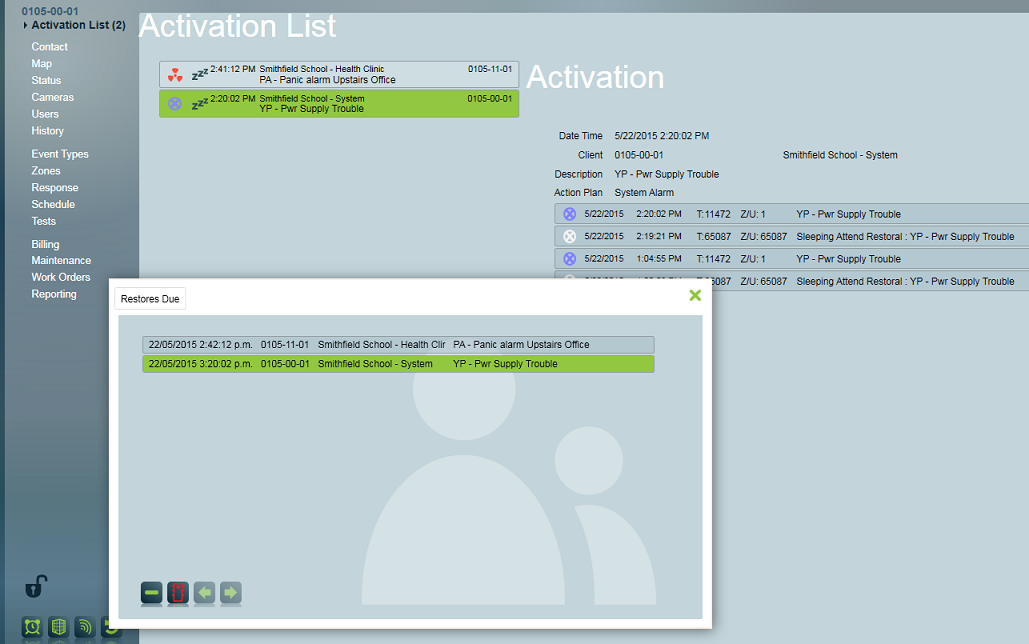
Task: Click the signal waves icon in bottom bar
Action: tap(85, 627)
